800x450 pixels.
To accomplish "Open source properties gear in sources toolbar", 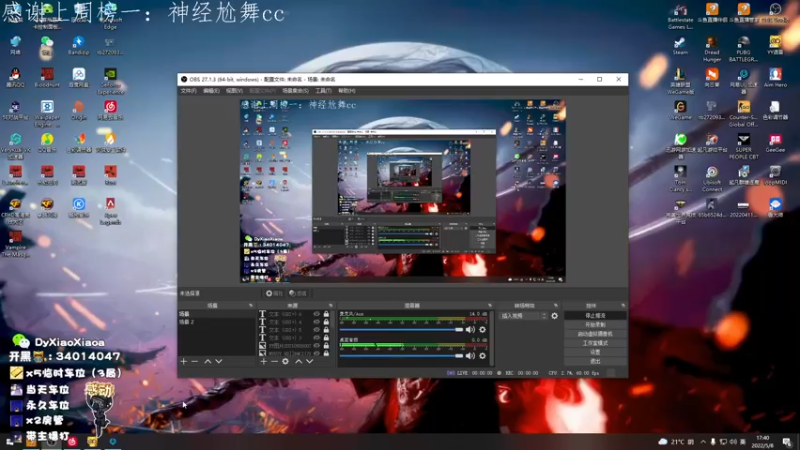I will [x=285, y=361].
